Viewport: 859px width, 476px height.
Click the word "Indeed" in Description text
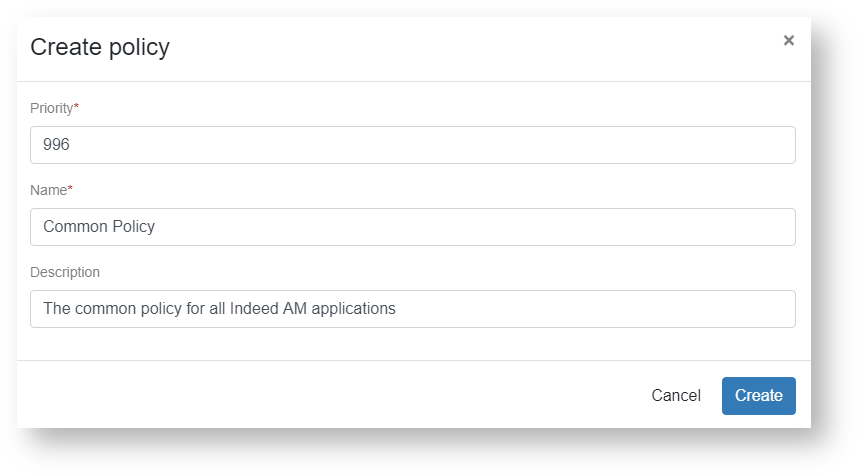point(256,309)
